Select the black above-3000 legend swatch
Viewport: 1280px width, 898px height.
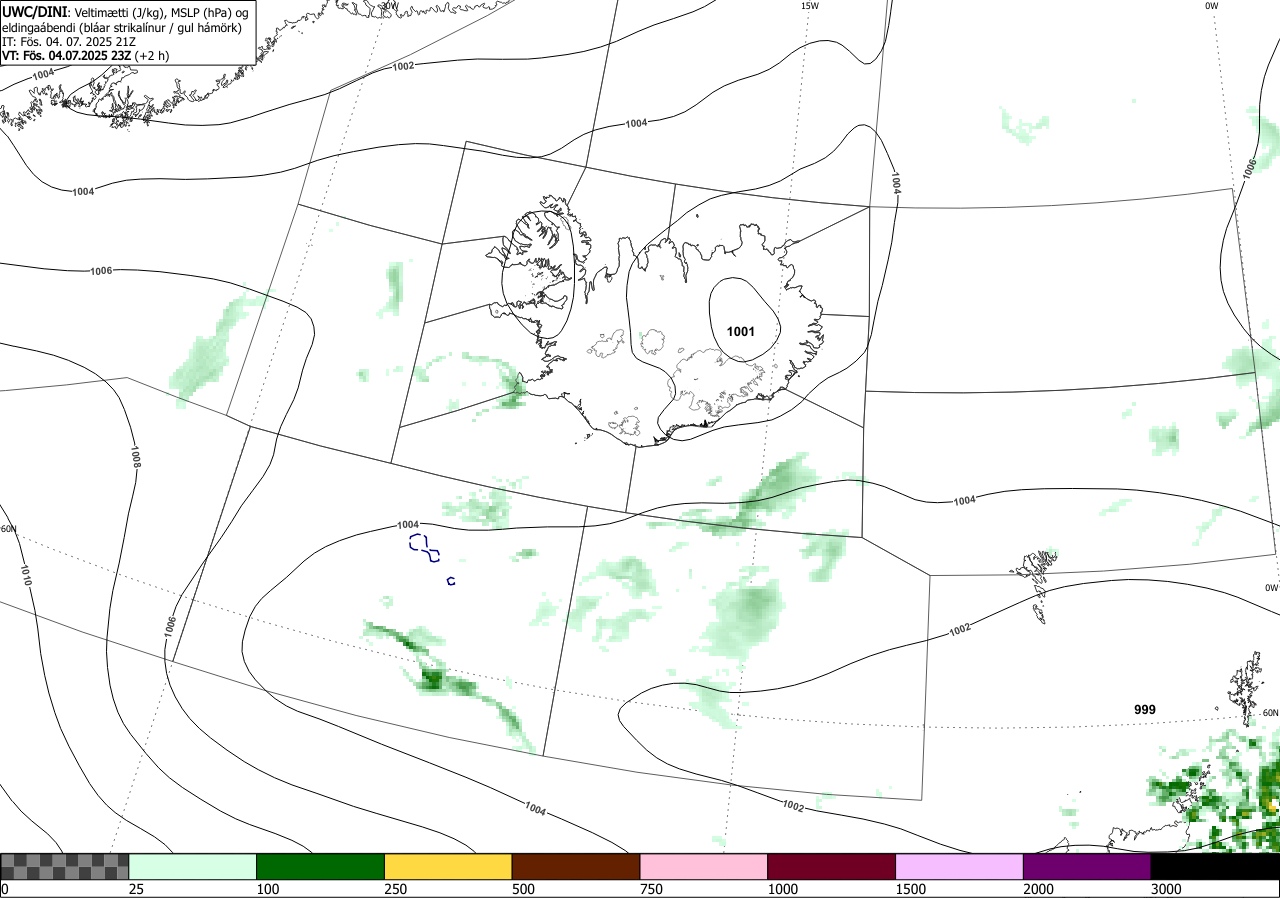click(1215, 866)
